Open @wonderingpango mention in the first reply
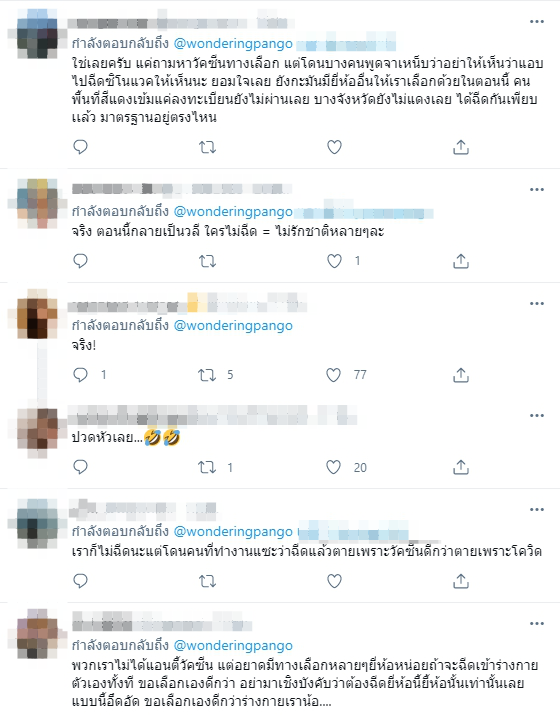 tap(233, 43)
